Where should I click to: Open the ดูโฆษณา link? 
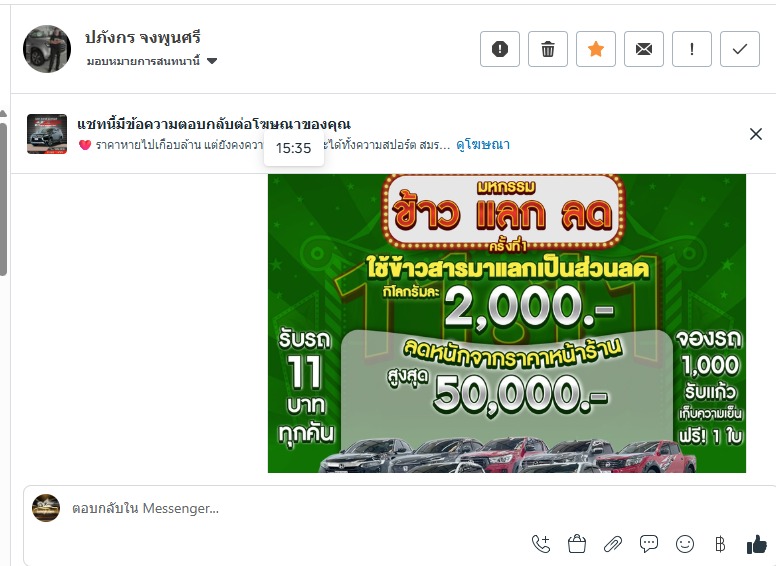point(483,144)
